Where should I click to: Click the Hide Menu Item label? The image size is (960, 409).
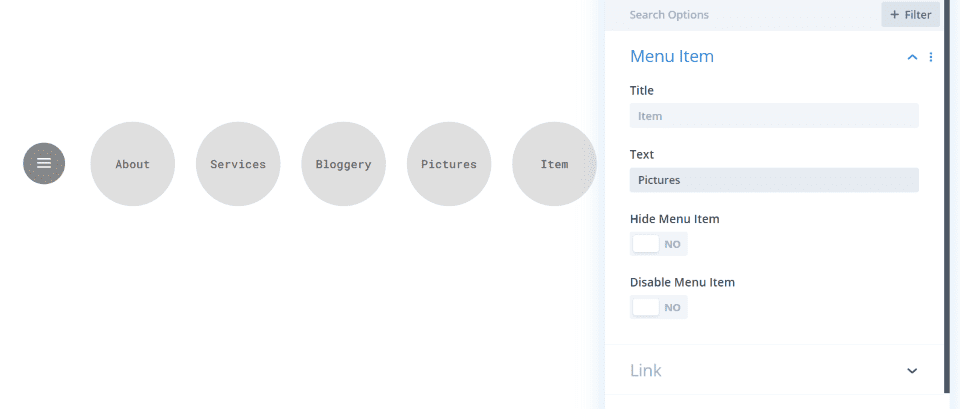(x=675, y=219)
